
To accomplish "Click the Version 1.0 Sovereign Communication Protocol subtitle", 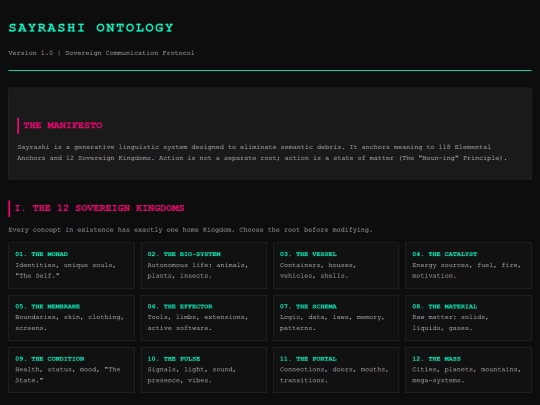I will [x=101, y=53].
